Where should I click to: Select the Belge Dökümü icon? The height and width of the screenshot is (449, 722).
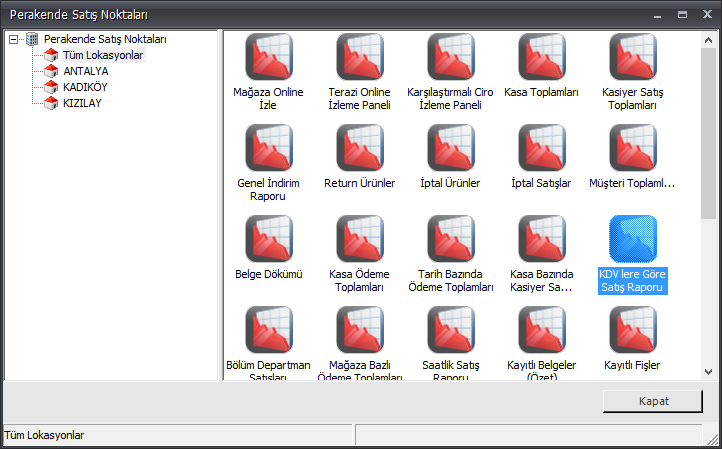(268, 239)
